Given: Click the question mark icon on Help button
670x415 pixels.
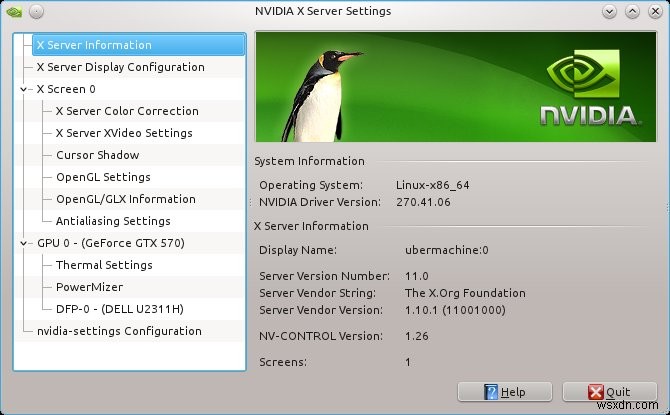Looking at the screenshot, I should pos(491,392).
